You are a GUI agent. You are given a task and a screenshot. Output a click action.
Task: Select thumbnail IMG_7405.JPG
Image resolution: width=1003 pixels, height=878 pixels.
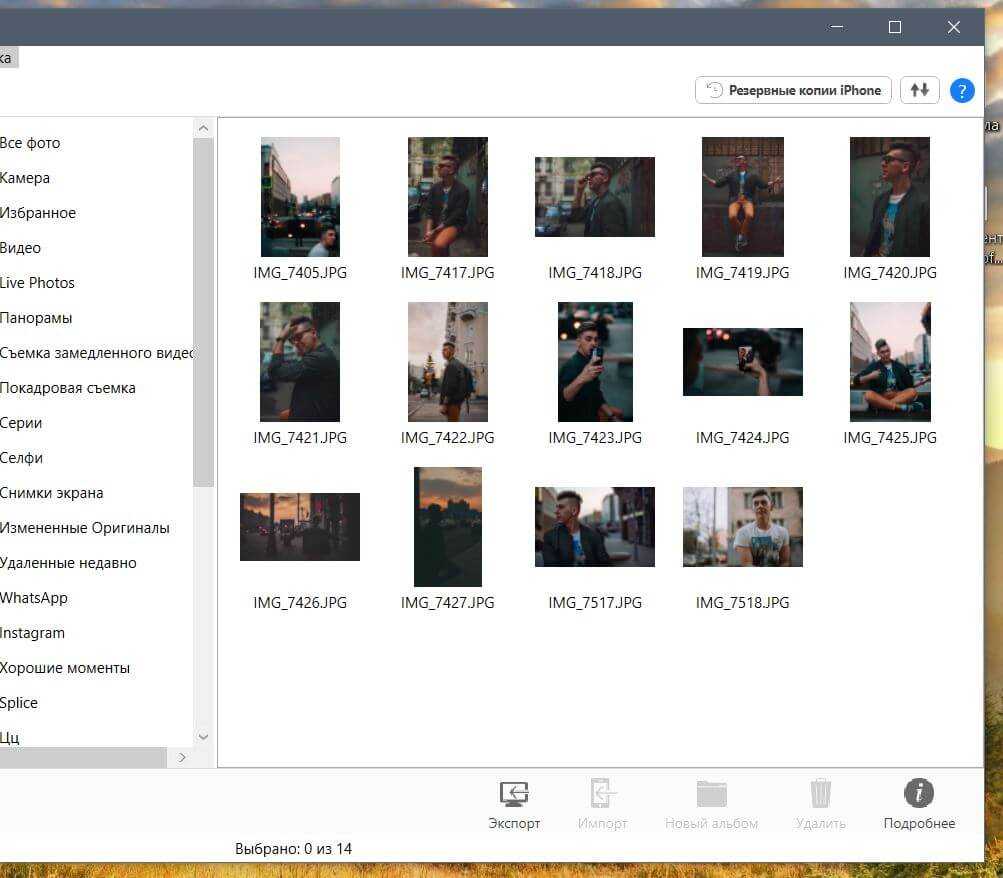point(300,198)
